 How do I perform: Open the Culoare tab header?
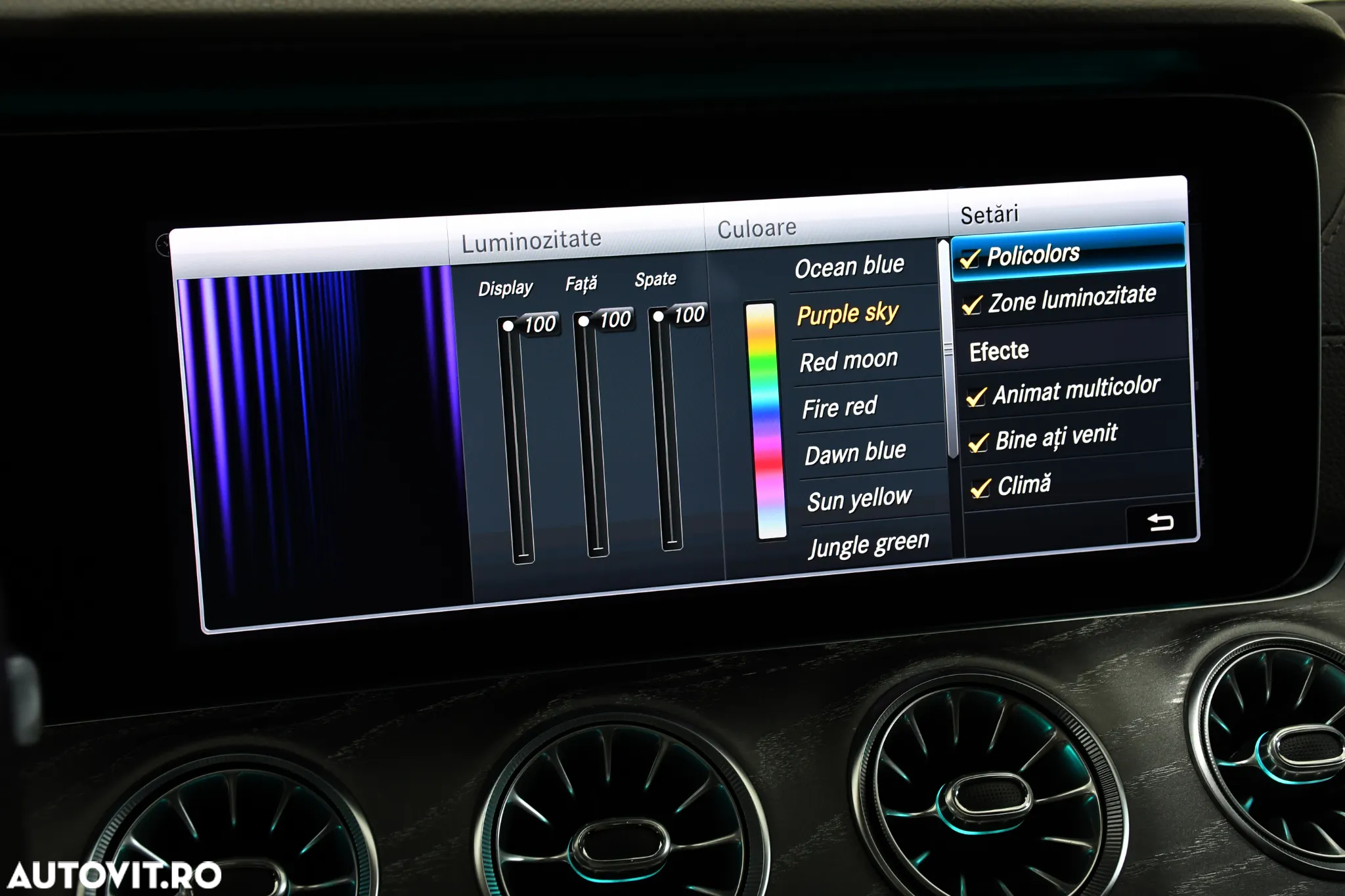coord(757,228)
